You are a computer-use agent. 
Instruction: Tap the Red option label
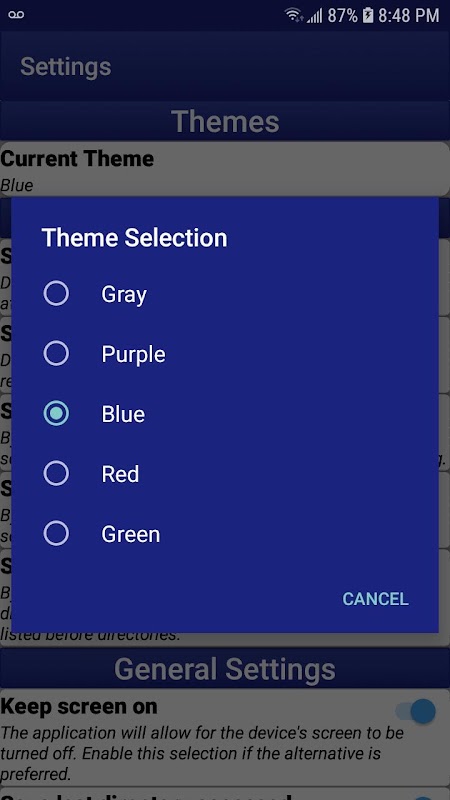[x=120, y=474]
